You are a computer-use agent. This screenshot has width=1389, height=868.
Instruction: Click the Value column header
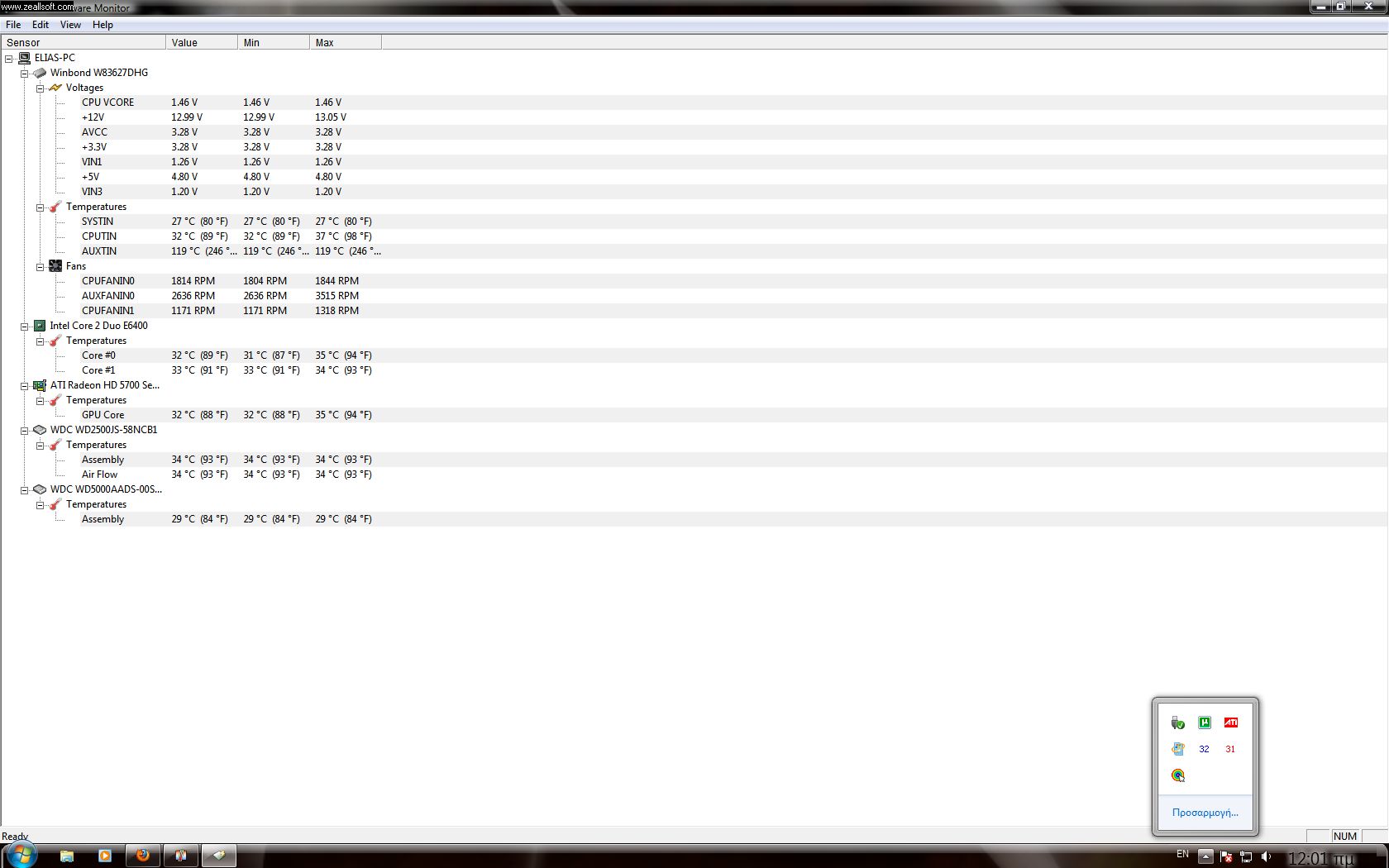pyautogui.click(x=202, y=42)
